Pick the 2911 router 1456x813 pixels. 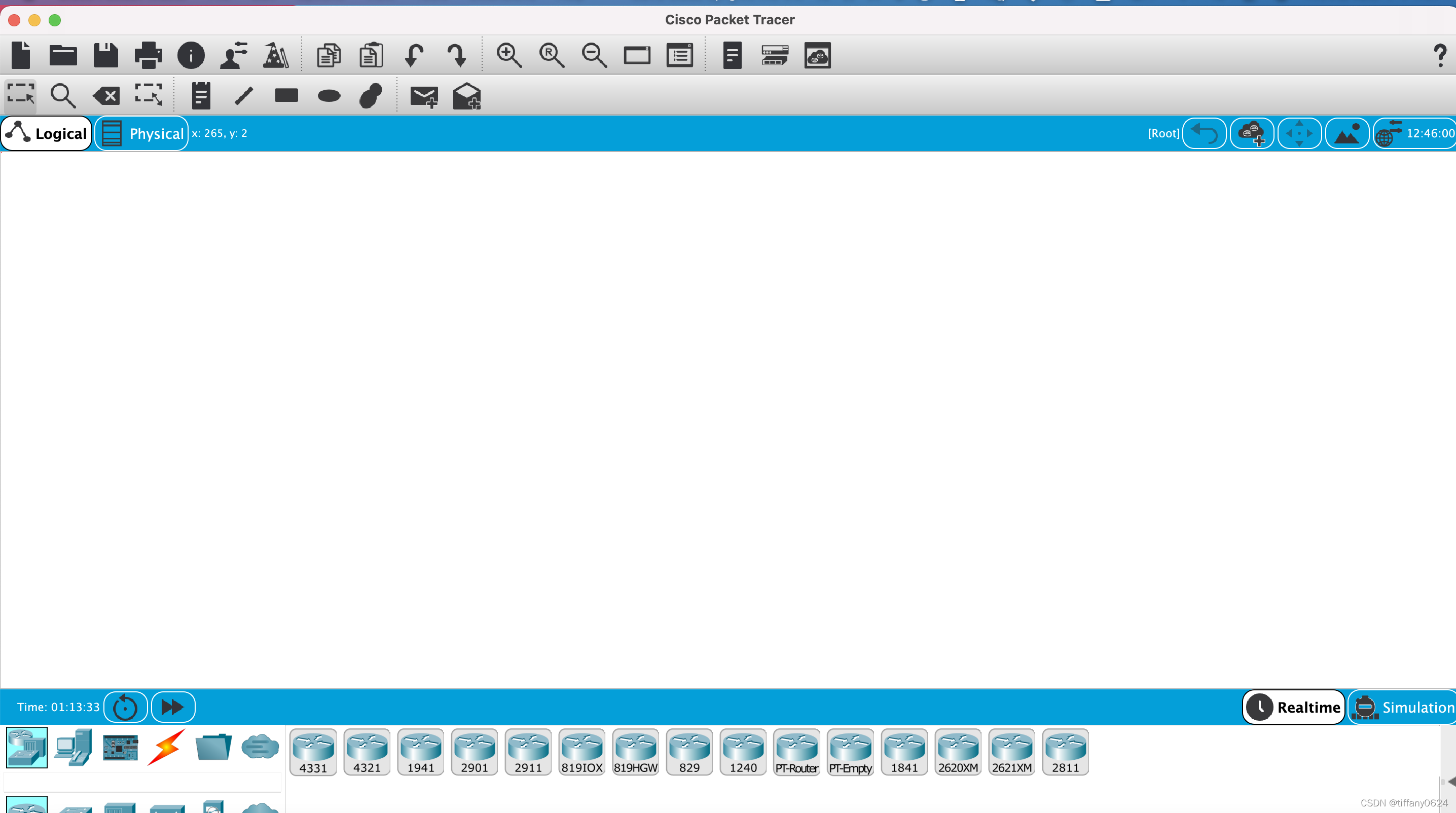tap(528, 752)
